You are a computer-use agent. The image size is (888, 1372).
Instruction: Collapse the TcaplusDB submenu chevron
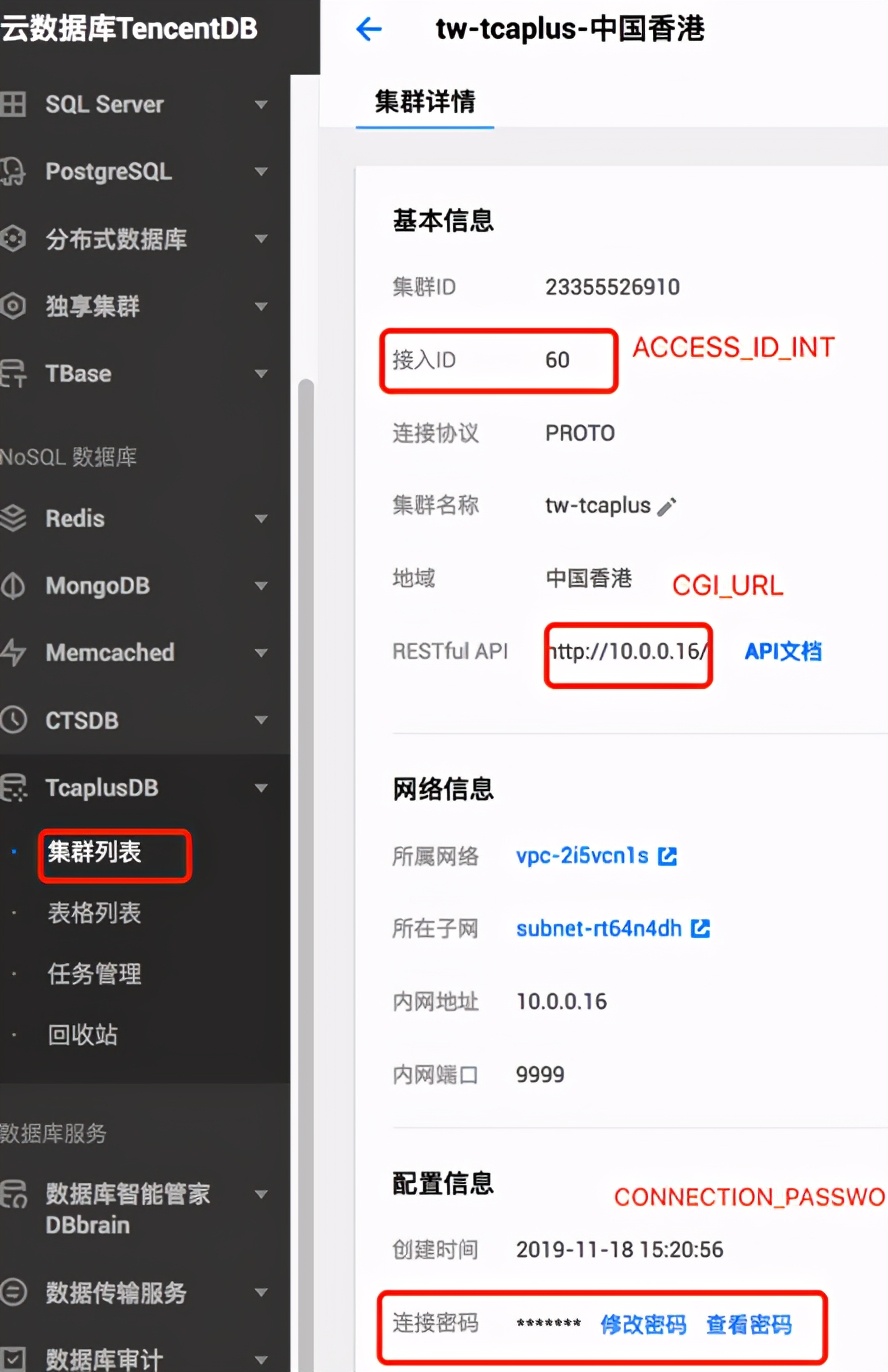pos(260,788)
